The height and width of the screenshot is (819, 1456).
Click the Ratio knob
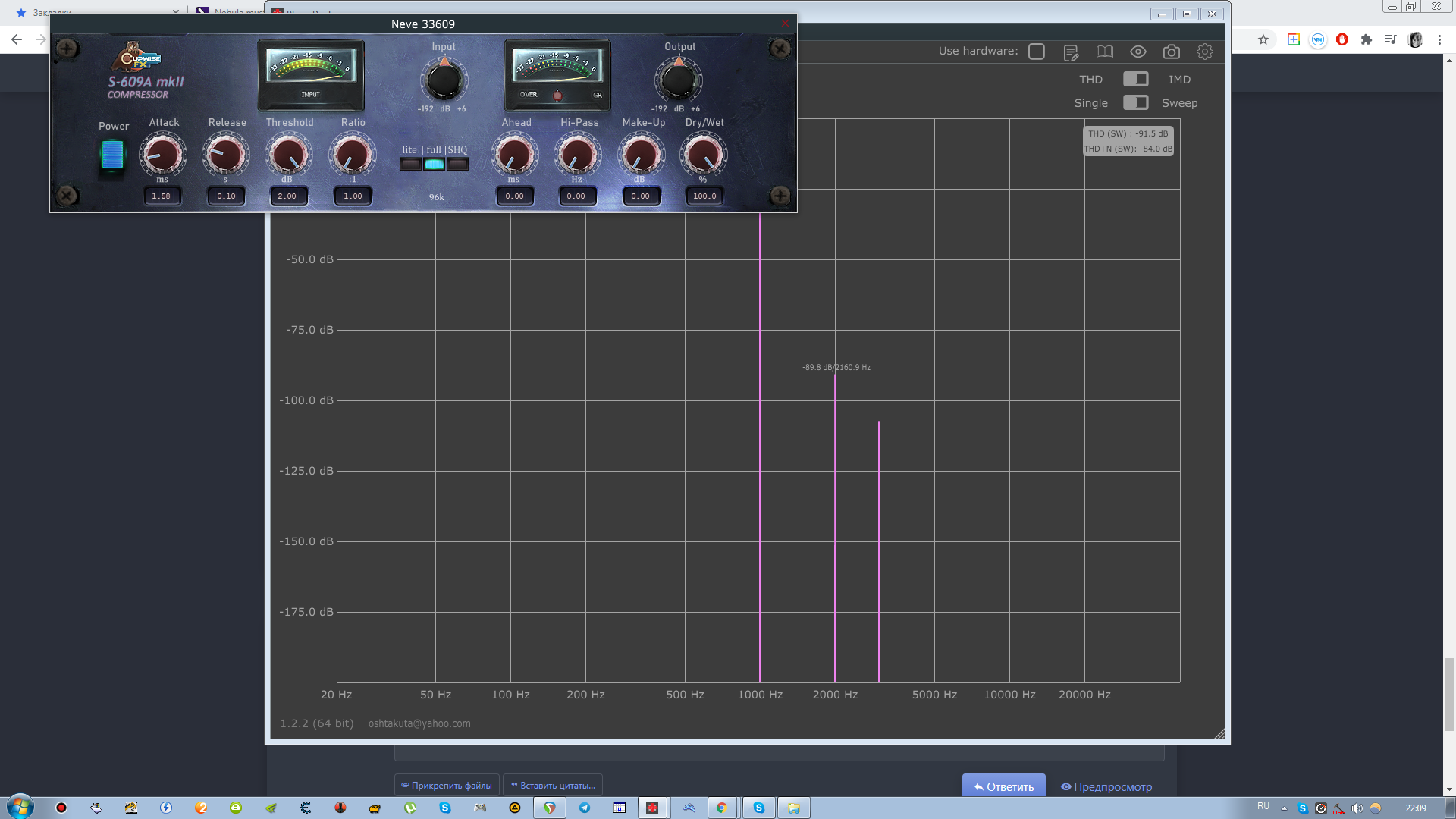[x=353, y=154]
